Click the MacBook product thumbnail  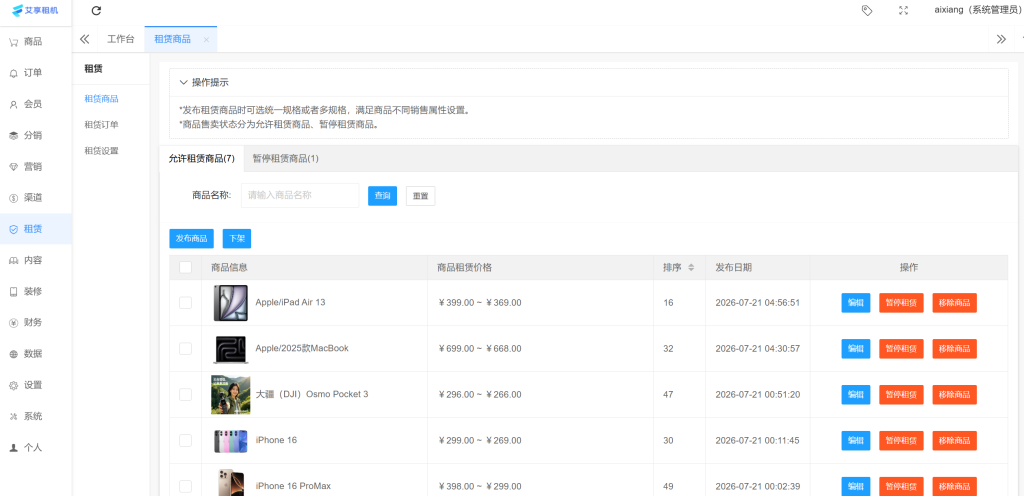[231, 349]
